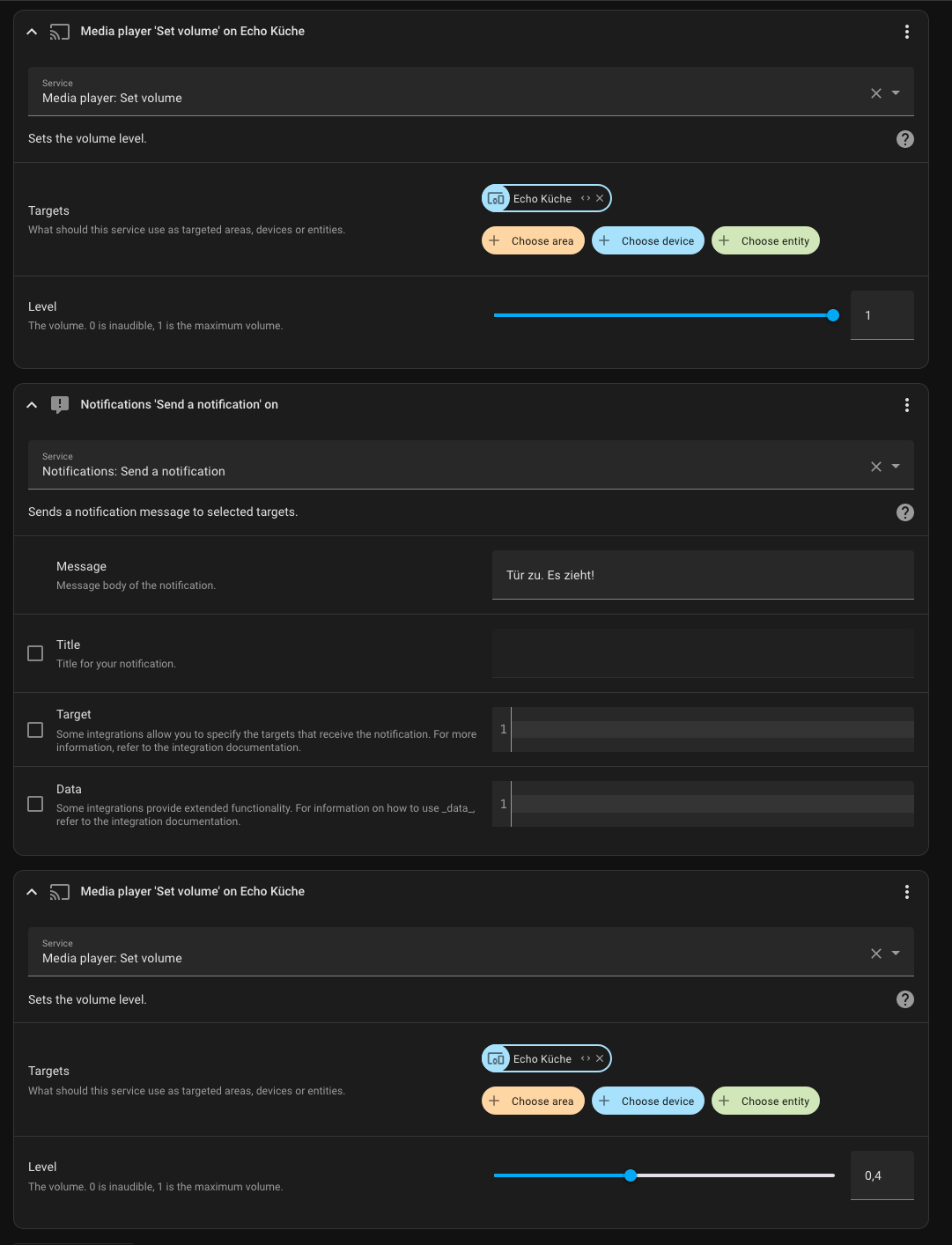Click 'Choose entity' in first action targets
The height and width of the screenshot is (1245, 952).
click(765, 241)
